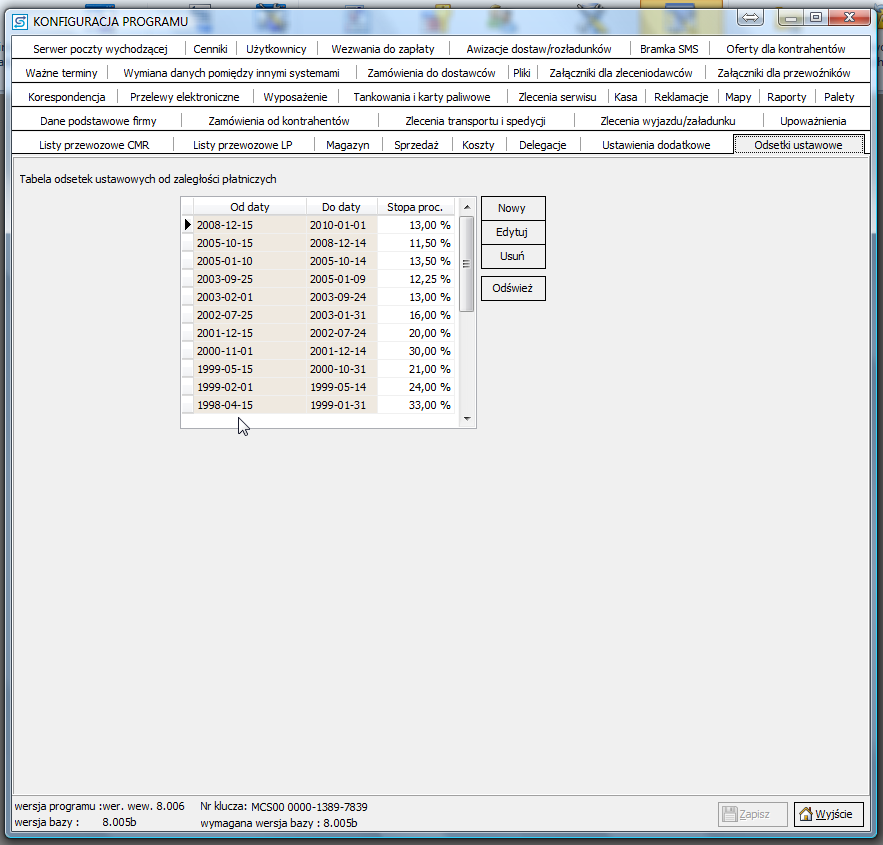The height and width of the screenshot is (845, 883).
Task: Open the Użytkownicy tab
Action: pyautogui.click(x=276, y=49)
